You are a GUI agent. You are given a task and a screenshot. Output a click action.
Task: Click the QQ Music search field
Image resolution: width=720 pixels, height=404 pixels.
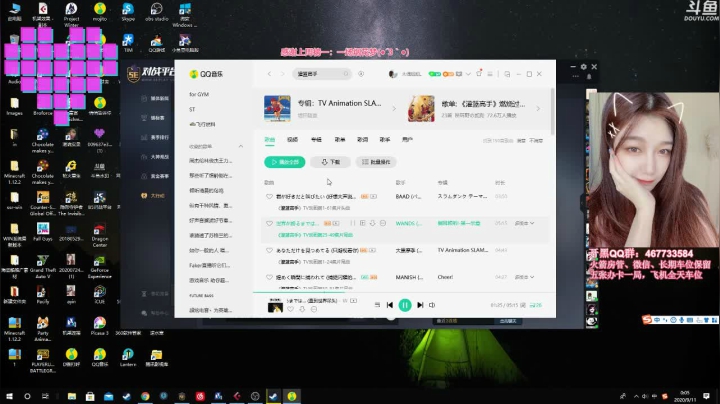[321, 74]
